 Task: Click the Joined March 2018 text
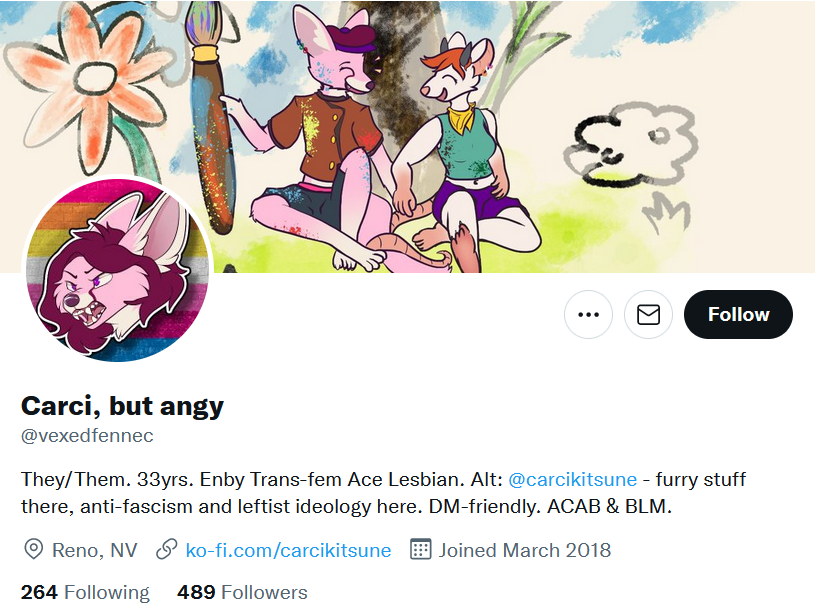point(524,550)
